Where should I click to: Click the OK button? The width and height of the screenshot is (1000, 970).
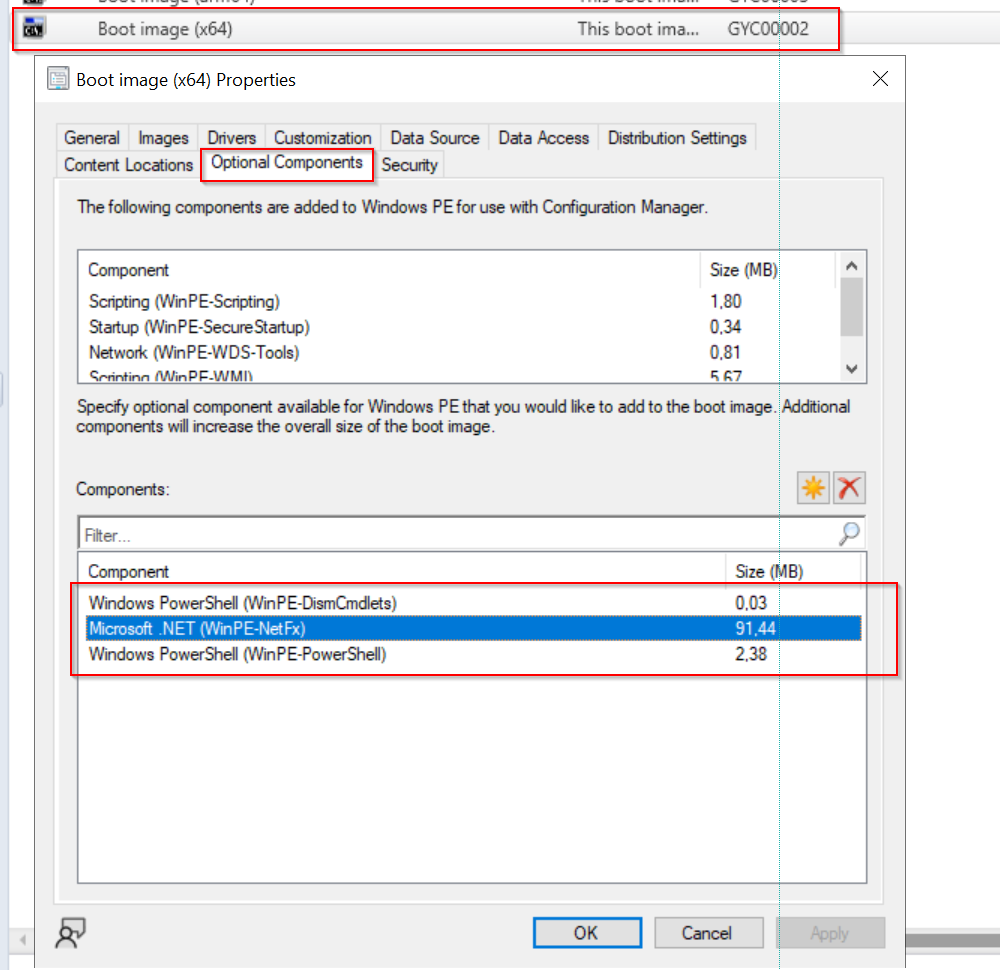coord(587,933)
